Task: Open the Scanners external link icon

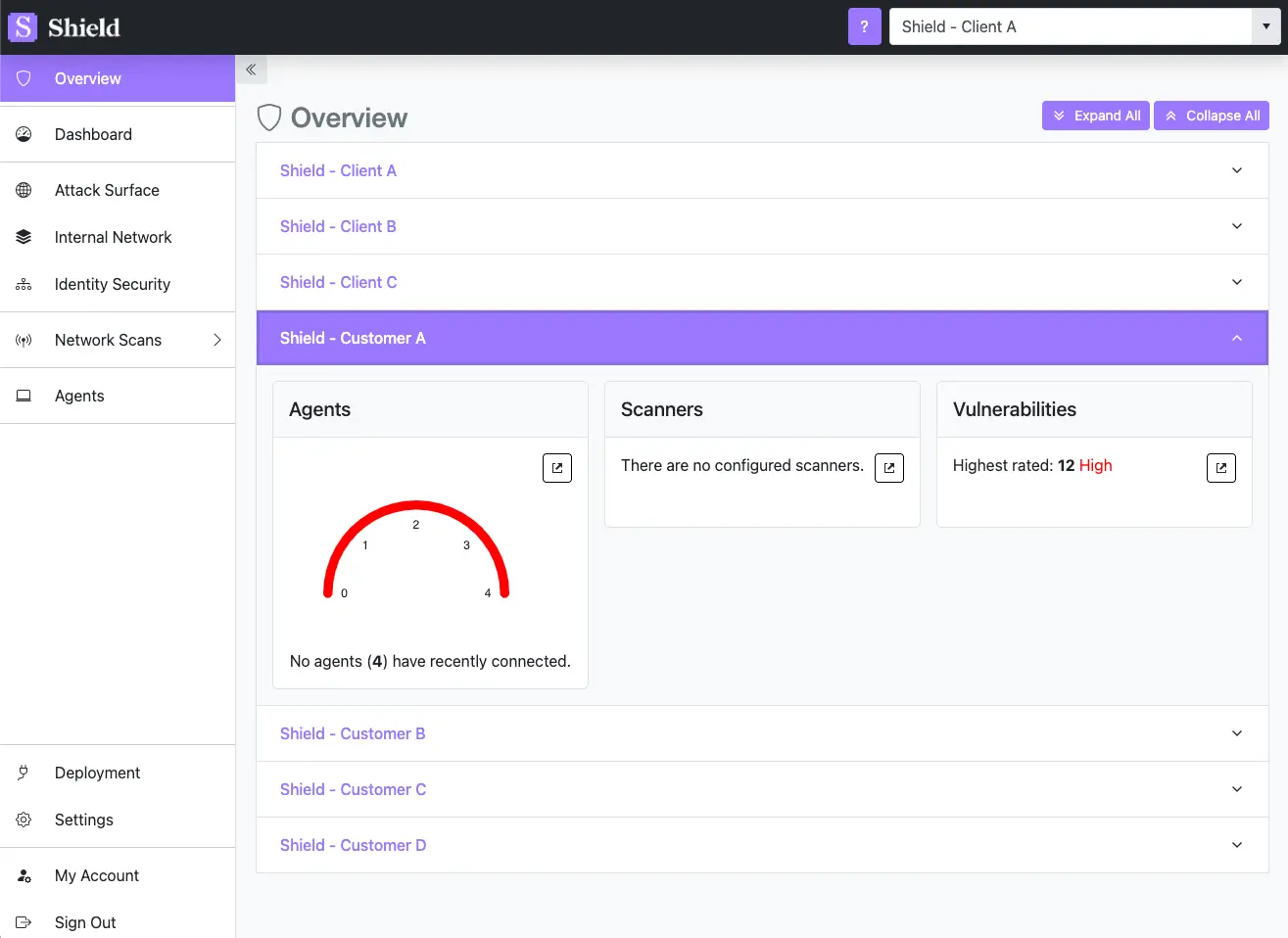Action: (x=888, y=467)
